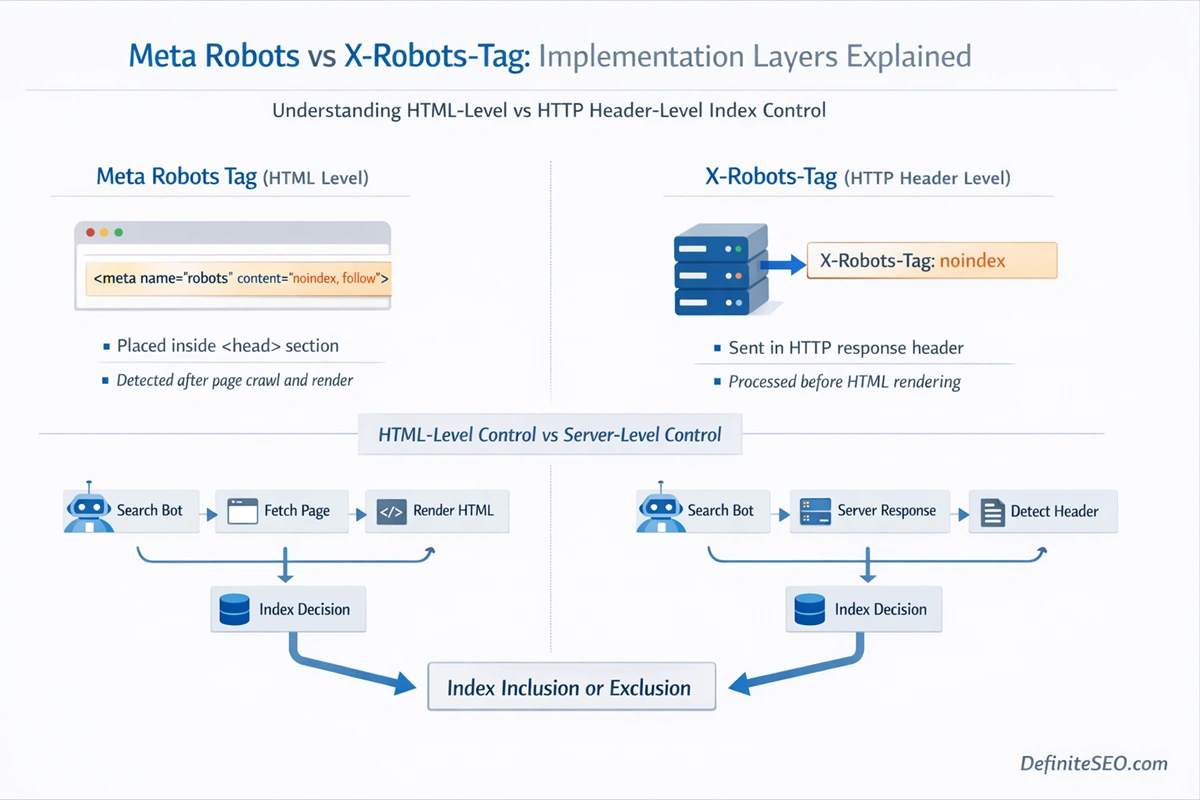Click the X-Robots-Tag noindex header box

coord(931,260)
